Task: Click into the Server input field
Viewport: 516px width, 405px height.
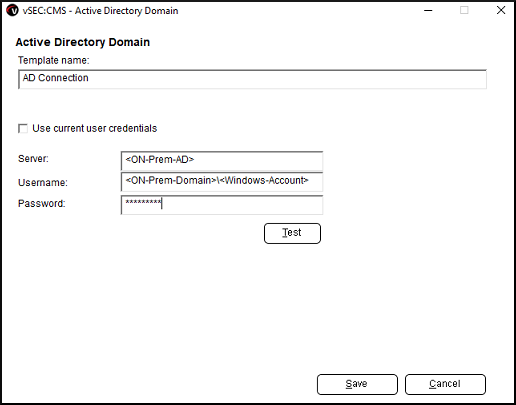Action: click(x=222, y=161)
